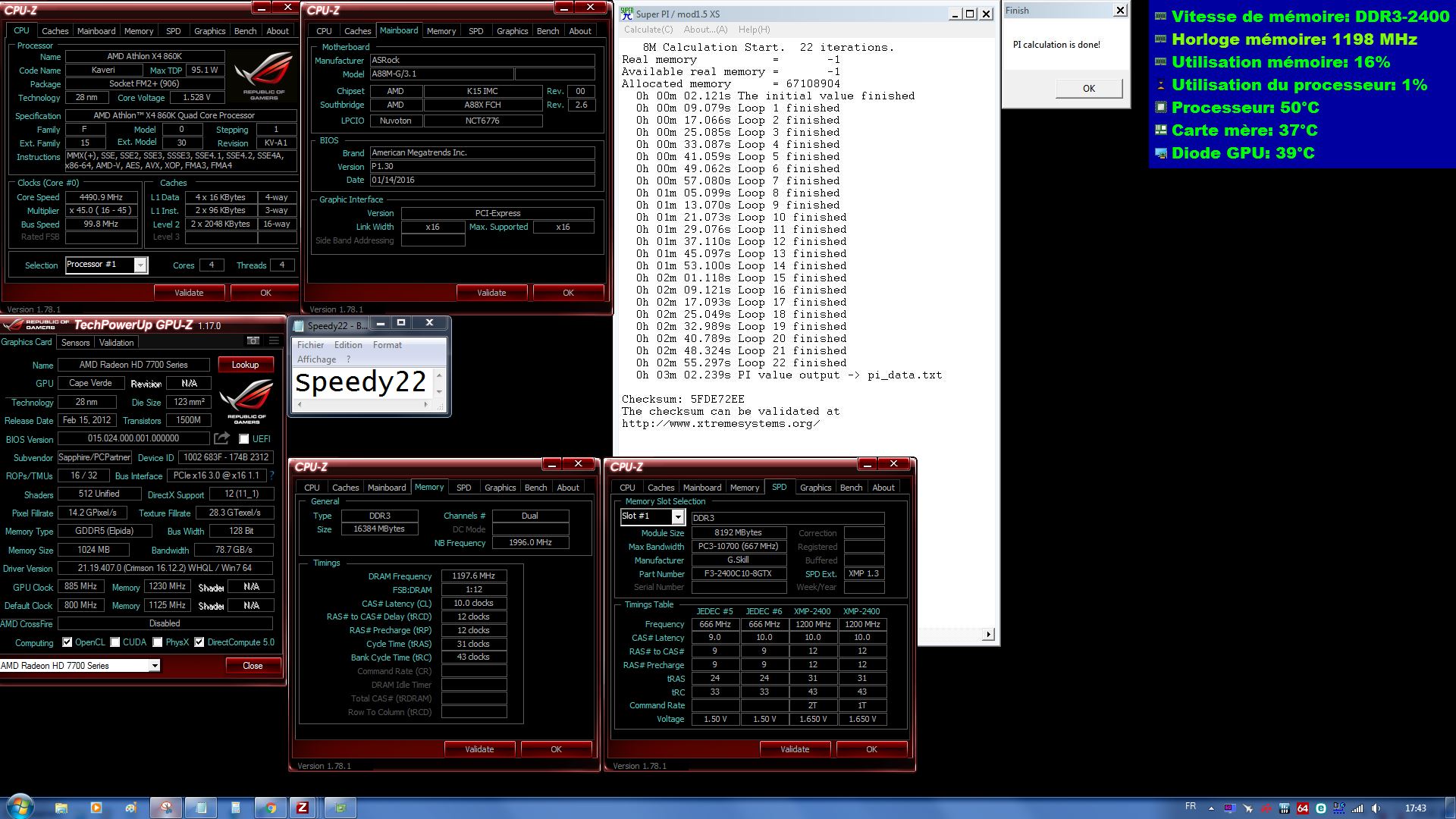Image resolution: width=1456 pixels, height=819 pixels.
Task: Click the Show Desktop strip after the clock
Action: pyautogui.click(x=1451, y=808)
